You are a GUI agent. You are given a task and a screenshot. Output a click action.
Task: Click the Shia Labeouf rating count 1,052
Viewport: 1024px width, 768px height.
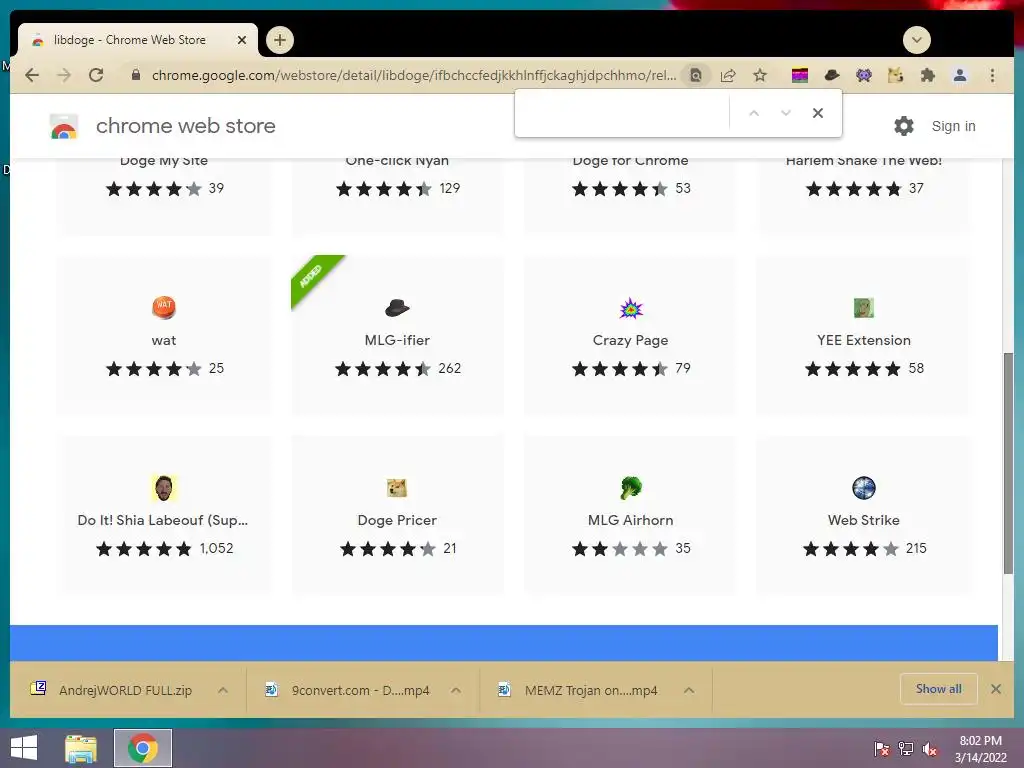[216, 549]
